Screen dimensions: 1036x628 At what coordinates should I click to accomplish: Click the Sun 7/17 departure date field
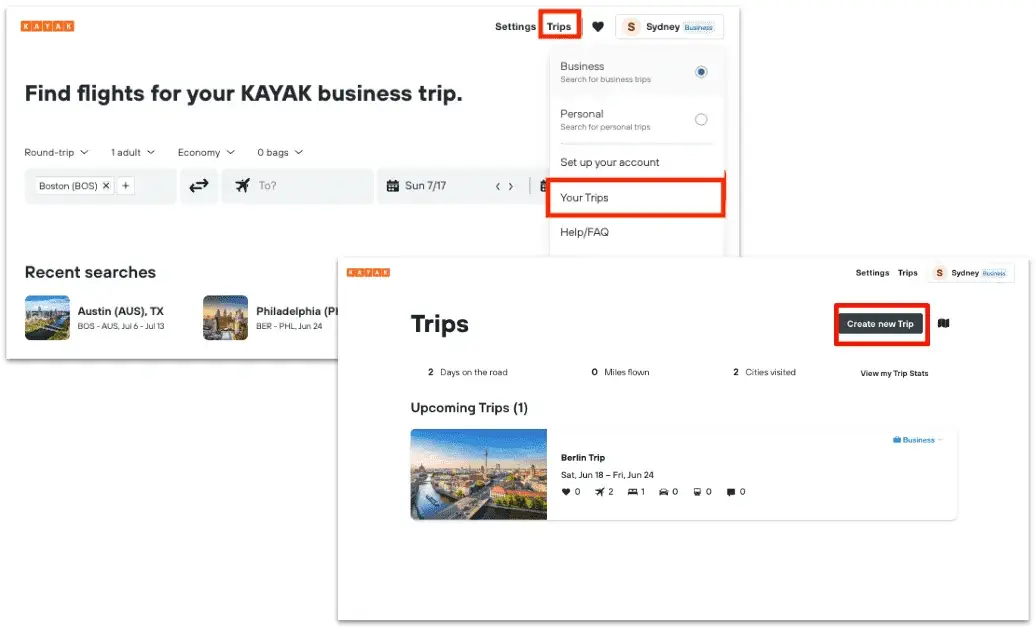click(426, 186)
